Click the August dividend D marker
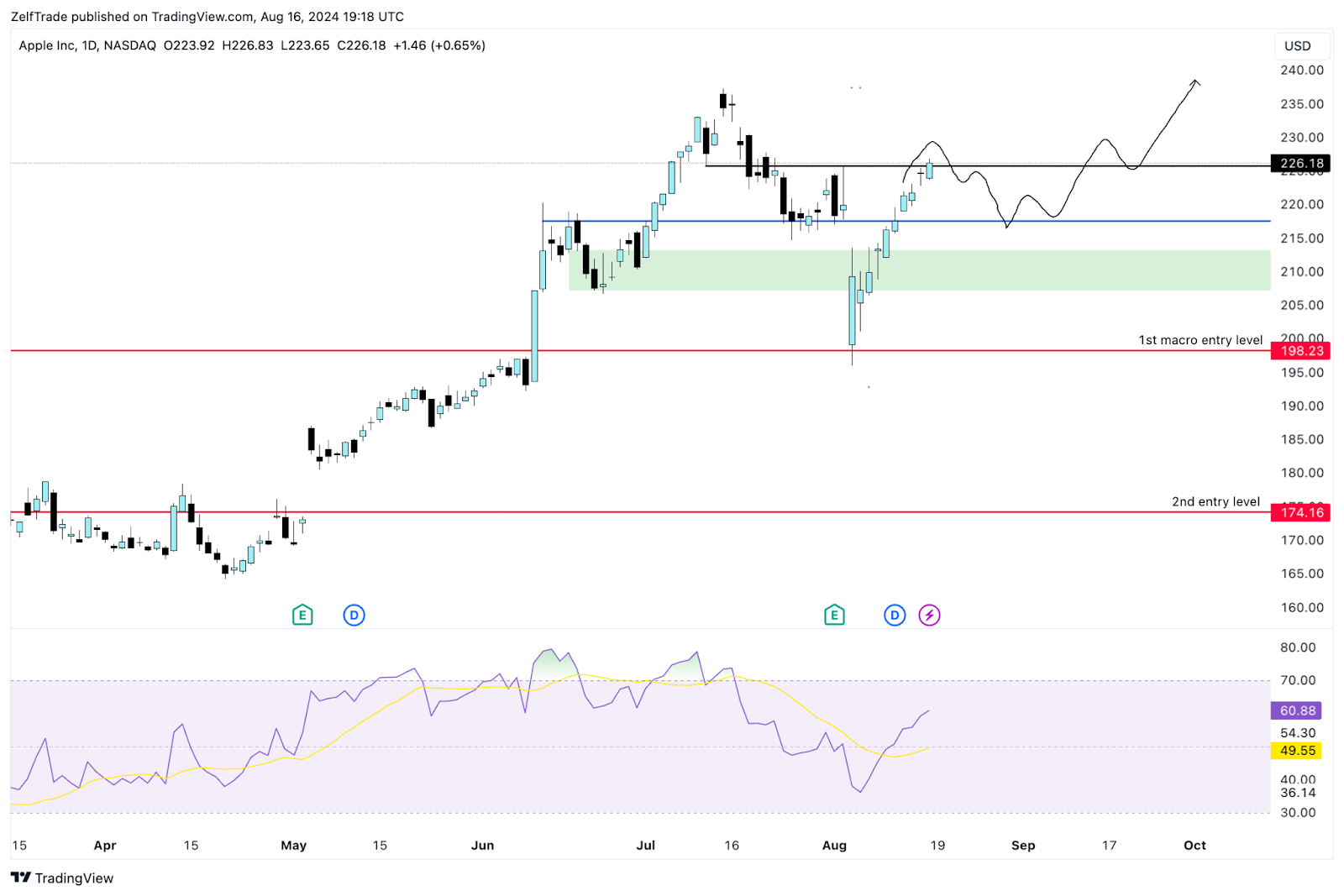The width and height of the screenshot is (1344, 896). 895,615
